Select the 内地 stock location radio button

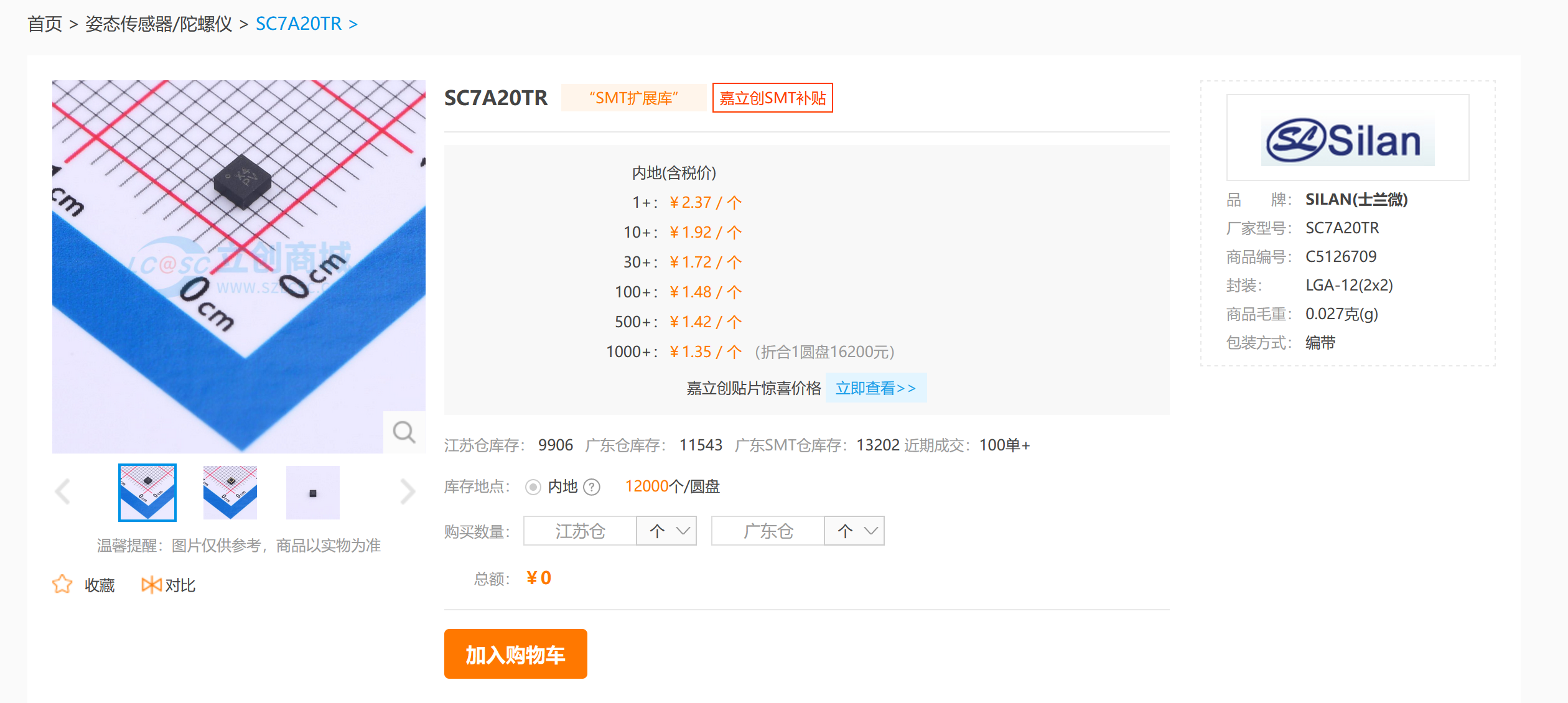(533, 487)
